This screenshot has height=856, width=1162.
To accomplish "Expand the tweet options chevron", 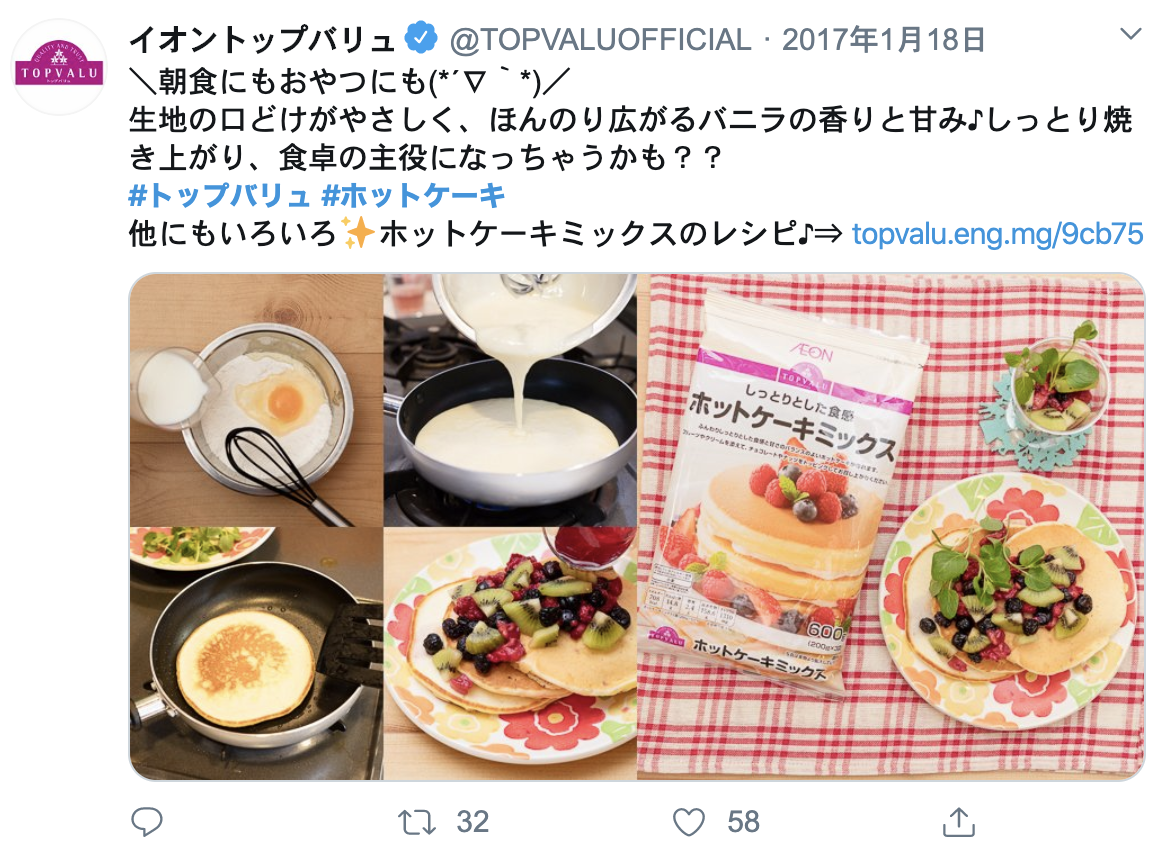I will 1130,33.
